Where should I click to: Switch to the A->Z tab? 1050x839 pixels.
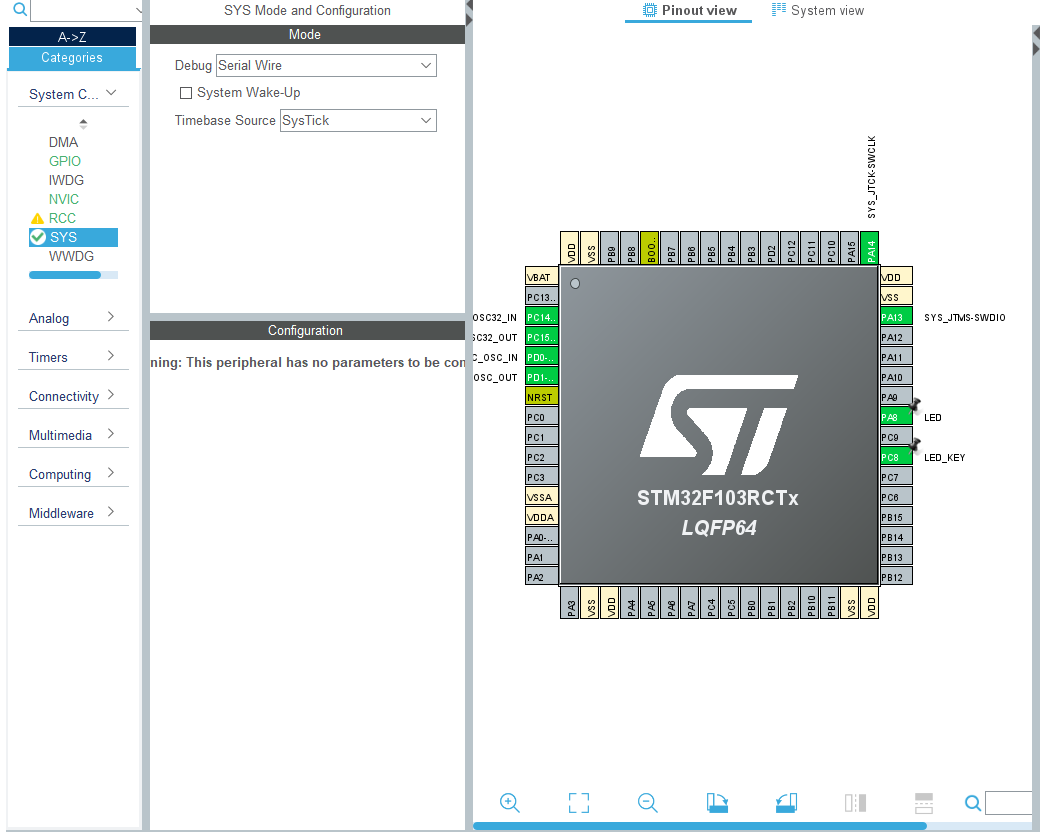point(72,37)
